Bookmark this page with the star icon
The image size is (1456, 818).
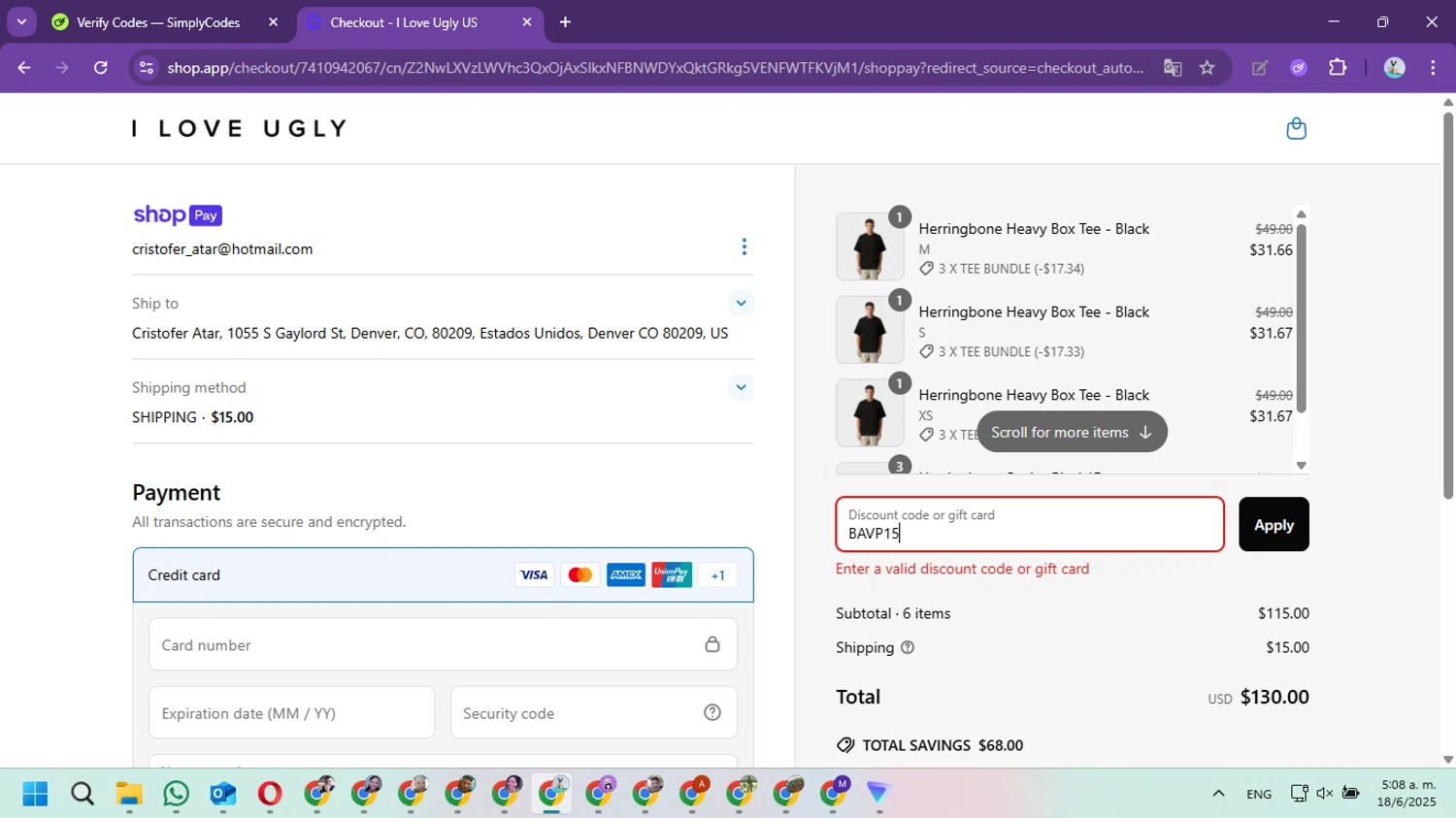point(1207,68)
